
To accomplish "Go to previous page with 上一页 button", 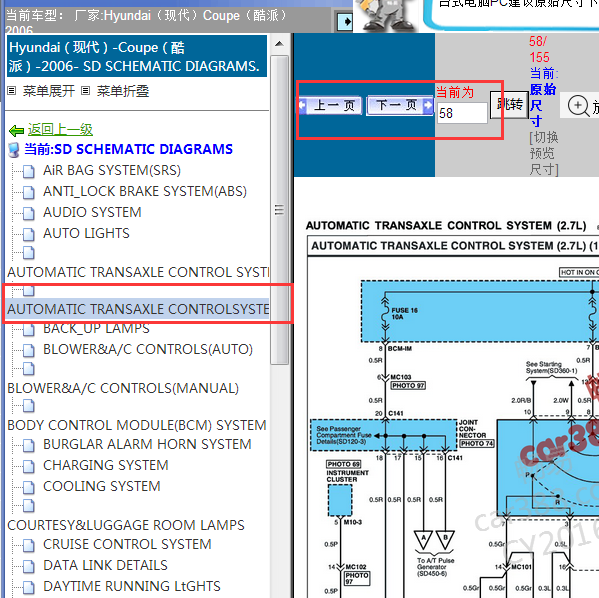I will [x=330, y=105].
